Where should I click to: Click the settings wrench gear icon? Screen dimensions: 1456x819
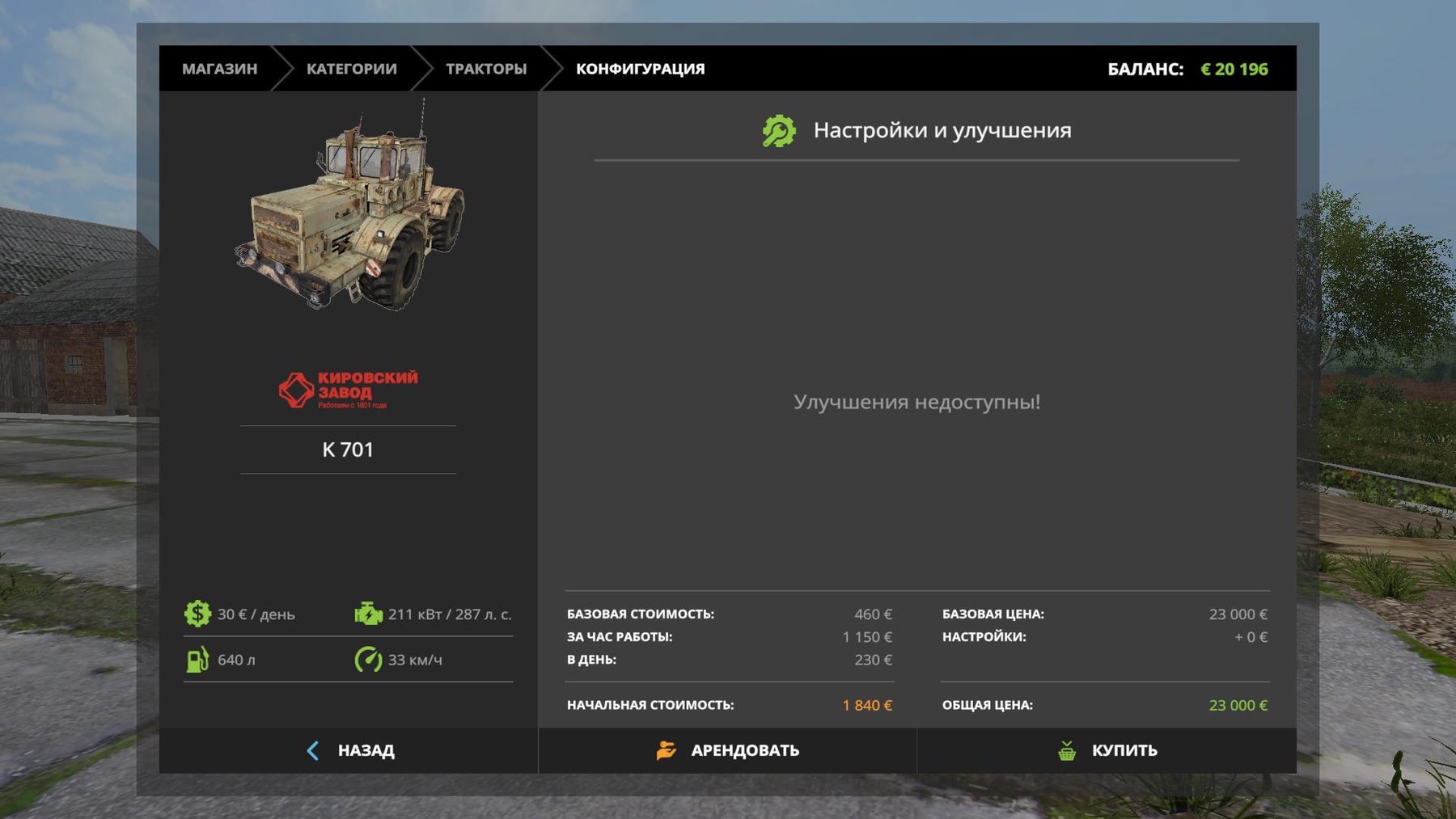click(778, 131)
